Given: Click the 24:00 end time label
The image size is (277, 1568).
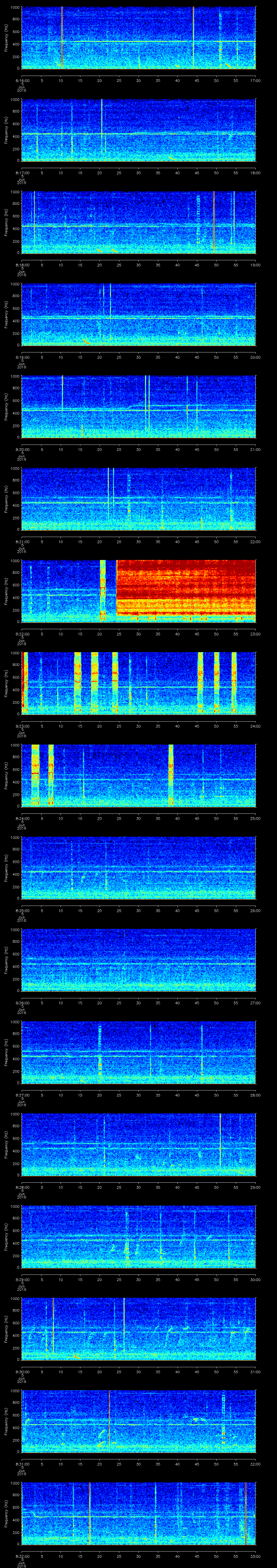Looking at the screenshot, I should (256, 726).
